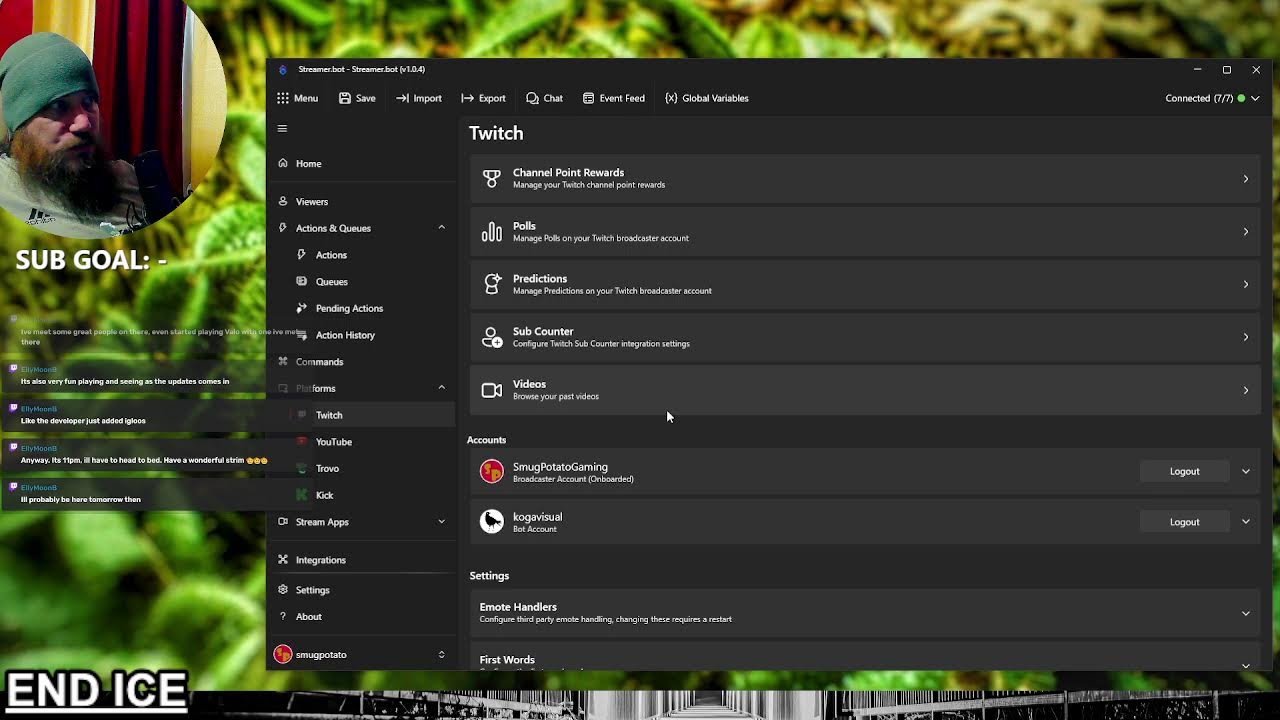Click the Polls bar chart icon
Image resolution: width=1280 pixels, height=720 pixels.
(491, 232)
